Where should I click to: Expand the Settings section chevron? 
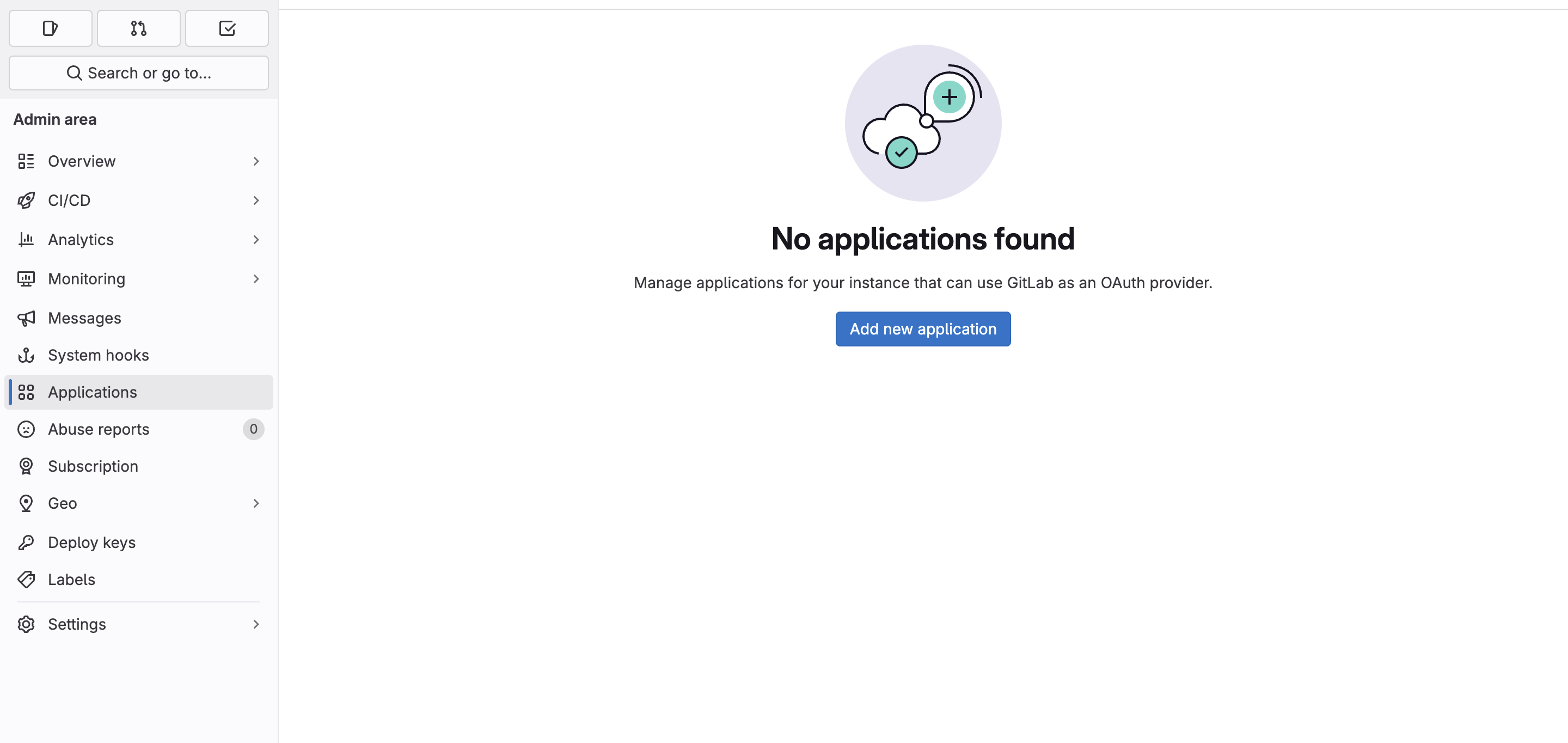256,624
